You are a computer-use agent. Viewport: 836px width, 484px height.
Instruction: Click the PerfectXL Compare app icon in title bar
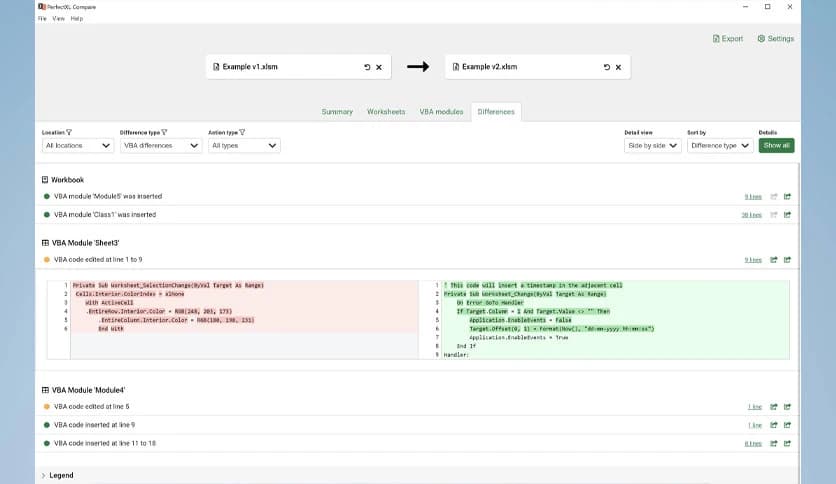(42, 7)
